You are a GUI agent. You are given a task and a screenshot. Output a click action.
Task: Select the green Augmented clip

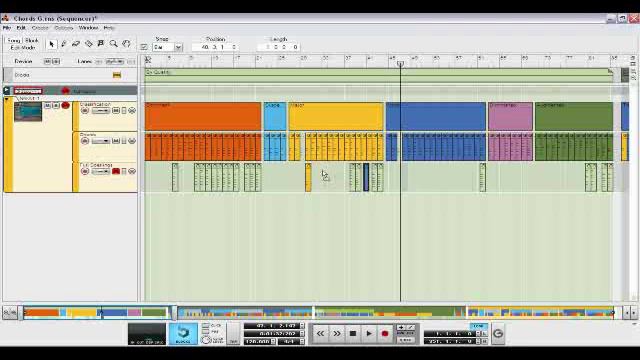pos(574,117)
